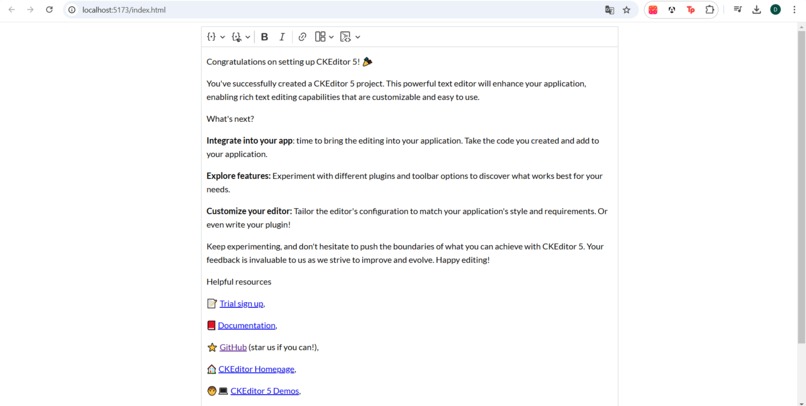Click the translate page icon
The image size is (806, 406).
click(x=610, y=10)
